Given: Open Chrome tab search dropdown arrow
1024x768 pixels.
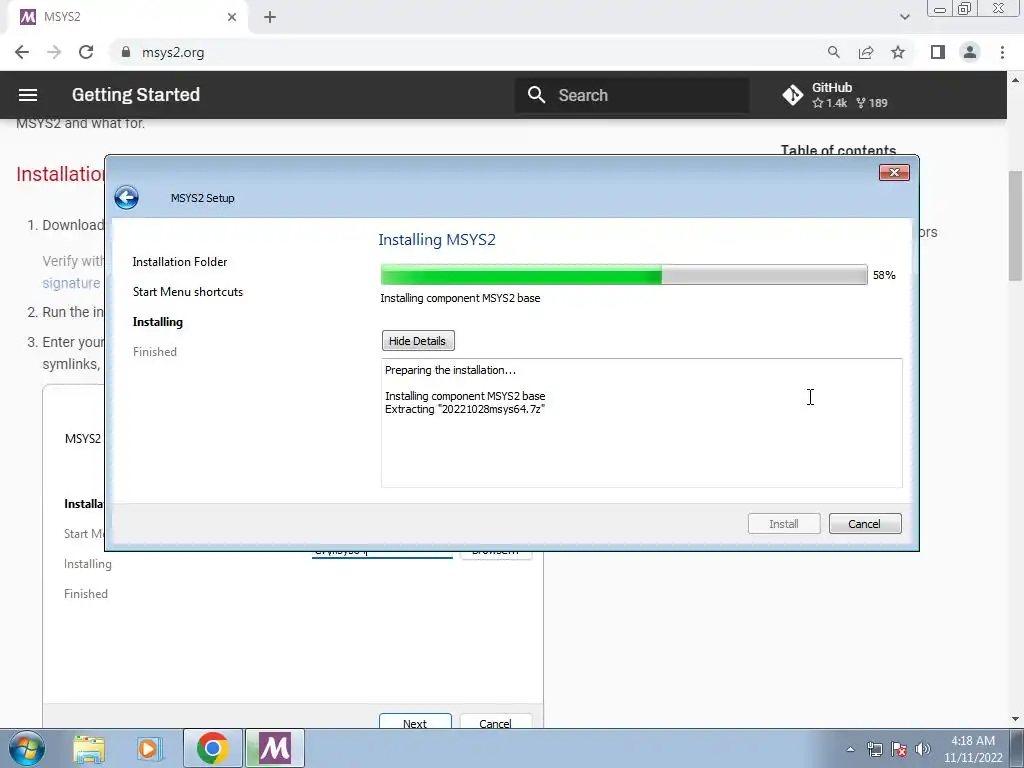Looking at the screenshot, I should tap(904, 17).
